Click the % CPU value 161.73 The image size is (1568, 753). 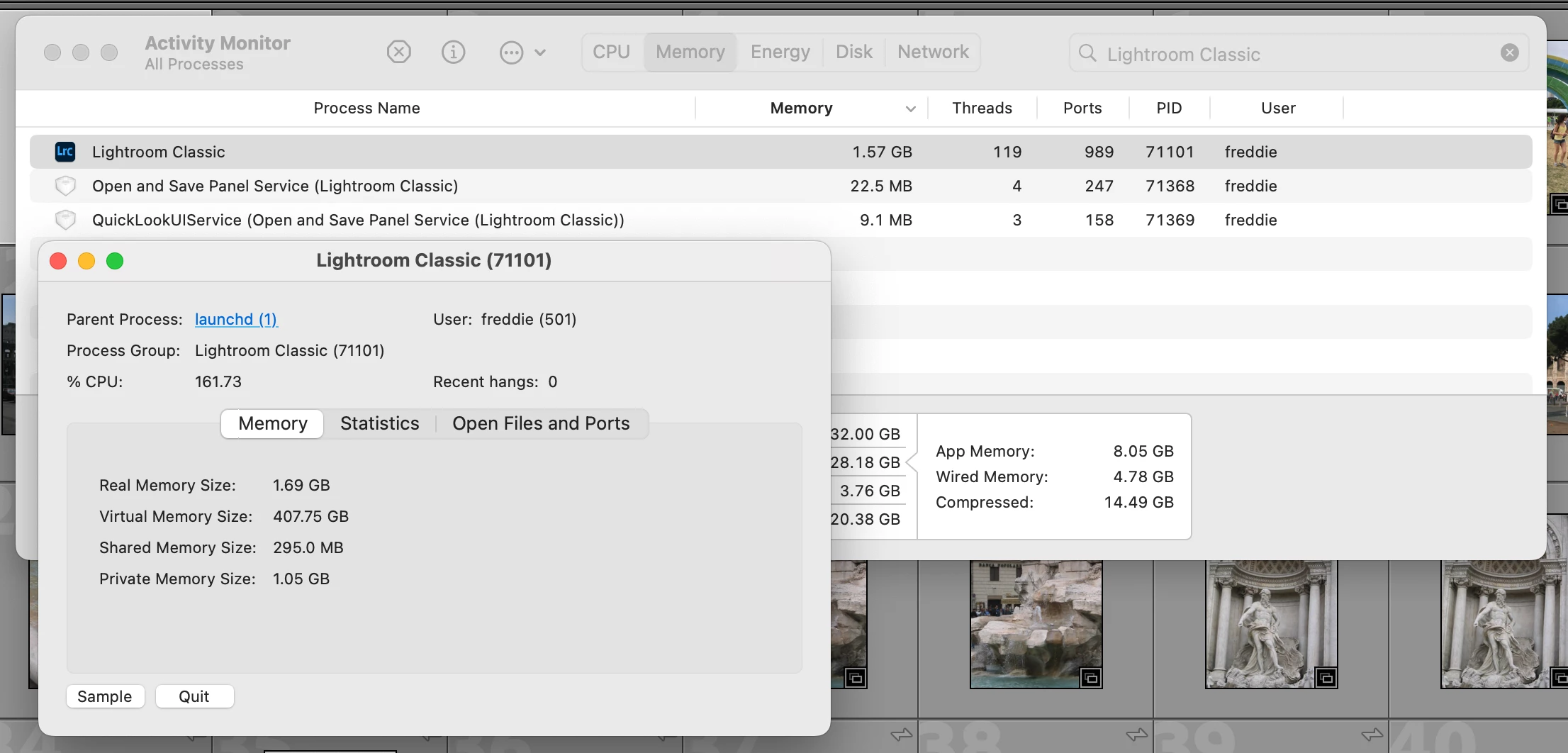(x=218, y=381)
